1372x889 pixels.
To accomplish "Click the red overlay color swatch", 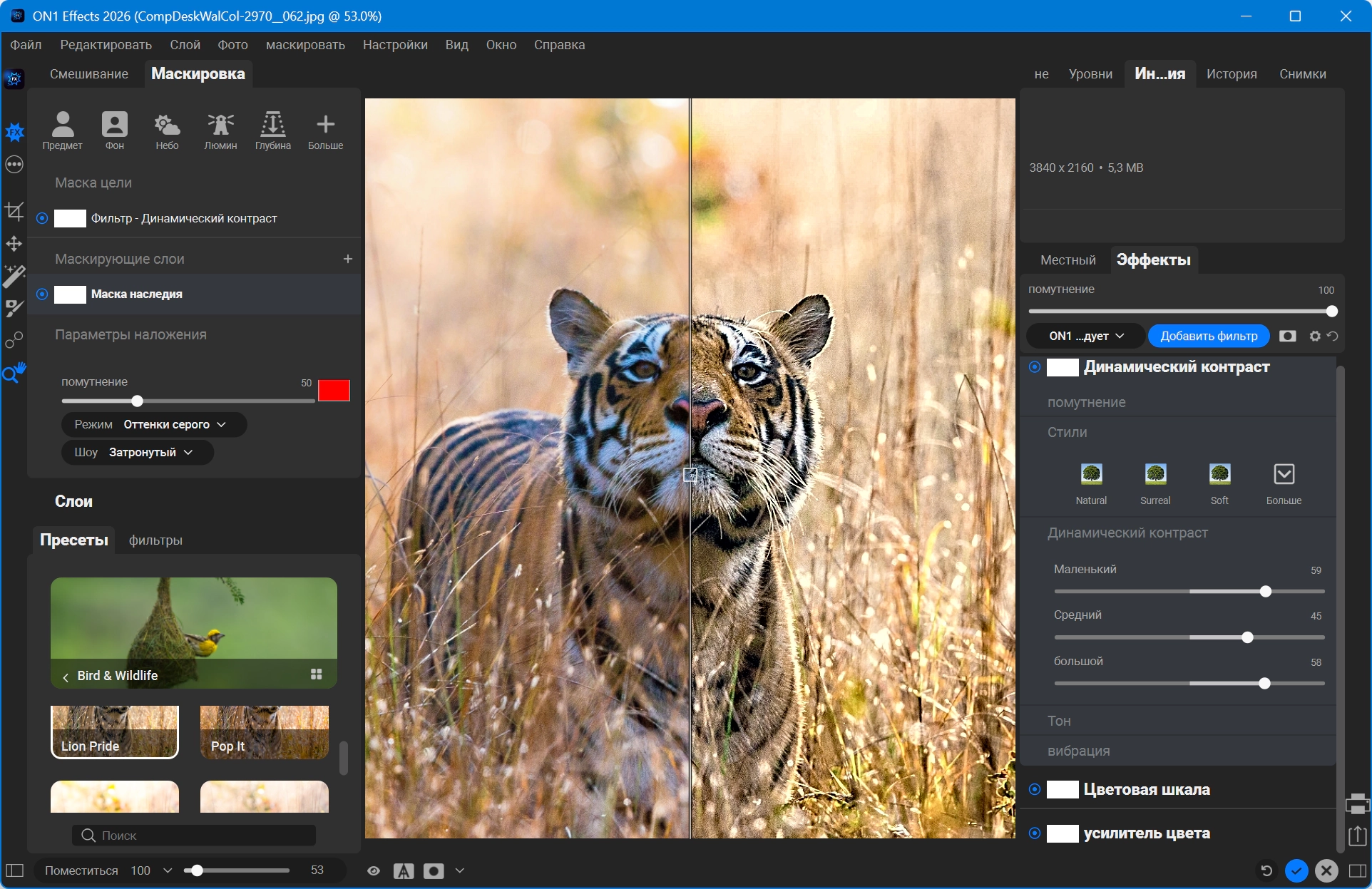I will point(334,390).
